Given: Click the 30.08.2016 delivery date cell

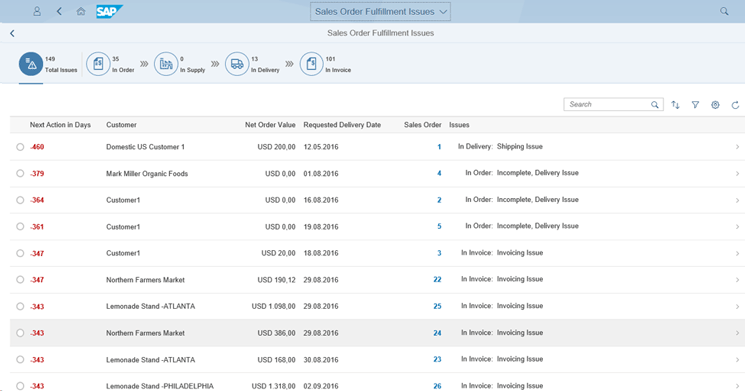Looking at the screenshot, I should click(321, 360).
